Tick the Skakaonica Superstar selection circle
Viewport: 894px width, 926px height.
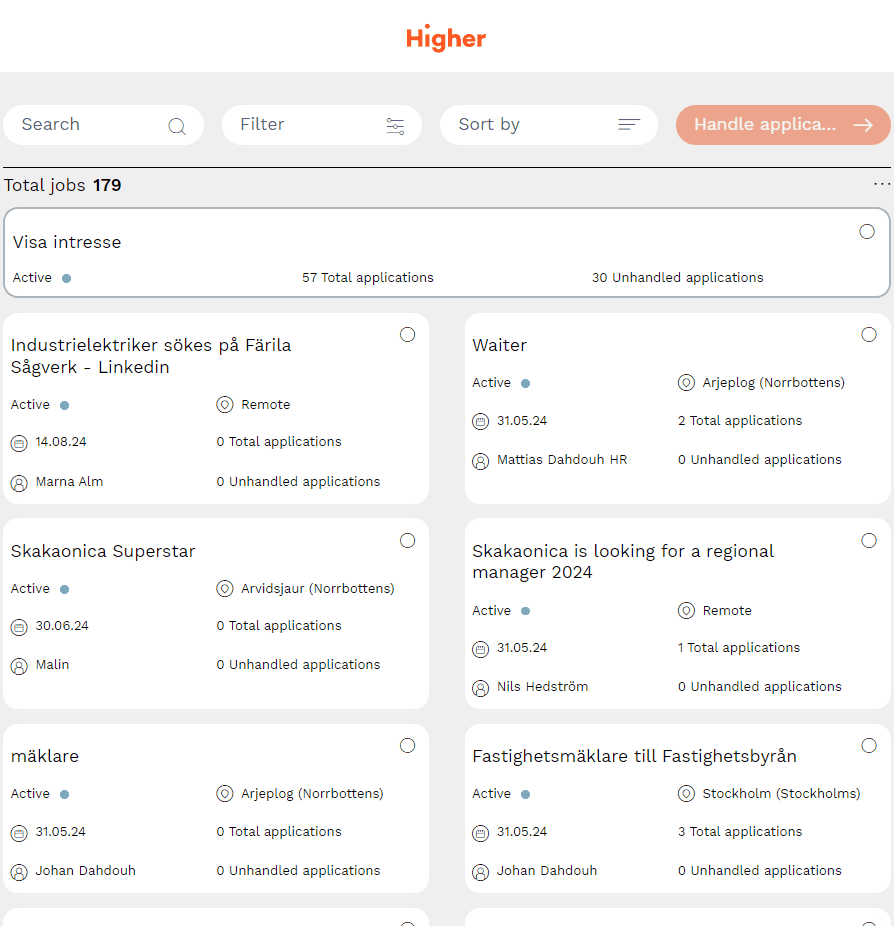[407, 541]
